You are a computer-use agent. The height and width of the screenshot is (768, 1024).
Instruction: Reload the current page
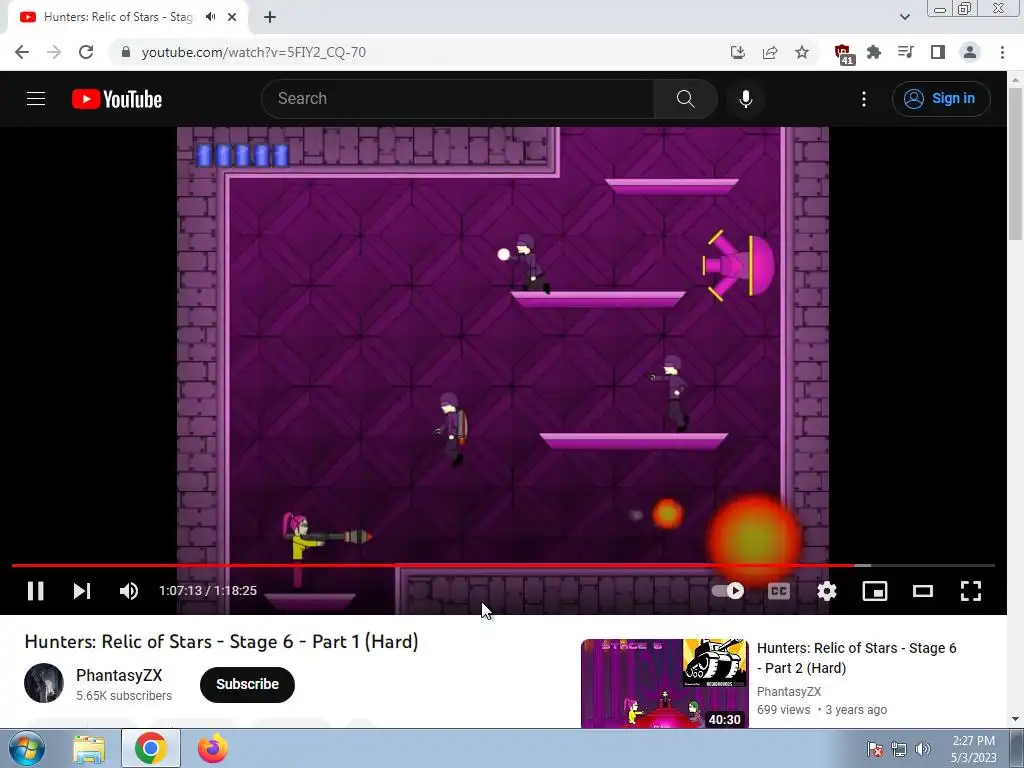pos(86,52)
